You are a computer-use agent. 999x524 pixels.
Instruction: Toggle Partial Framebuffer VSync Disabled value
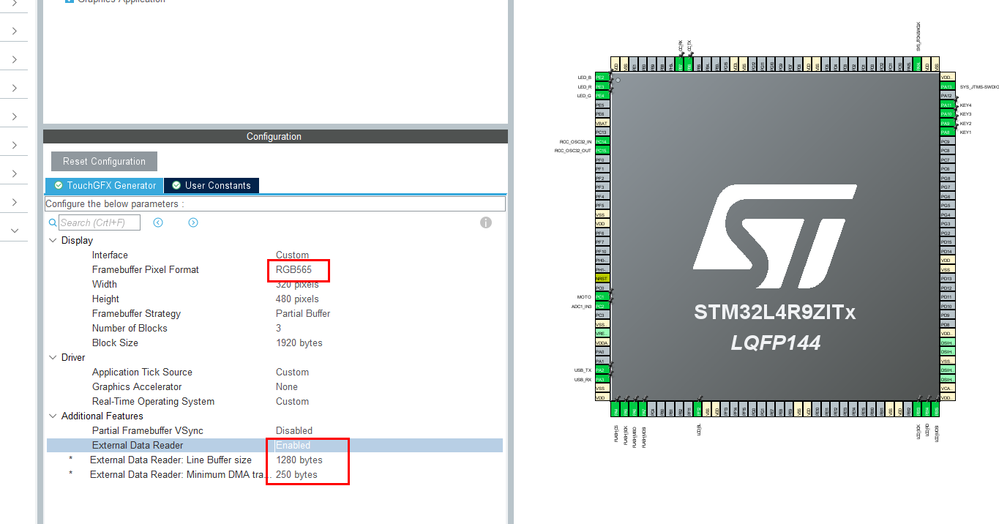[294, 431]
